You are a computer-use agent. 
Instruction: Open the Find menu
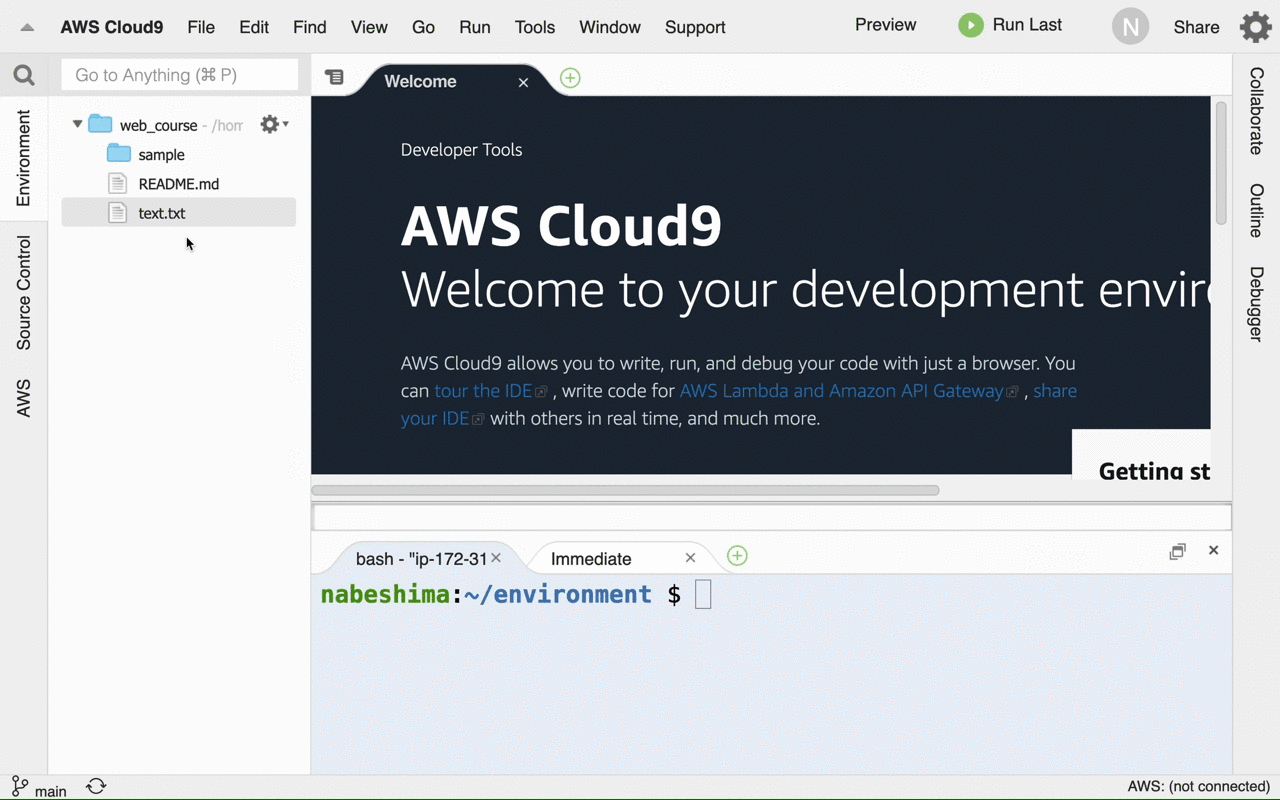coord(310,27)
